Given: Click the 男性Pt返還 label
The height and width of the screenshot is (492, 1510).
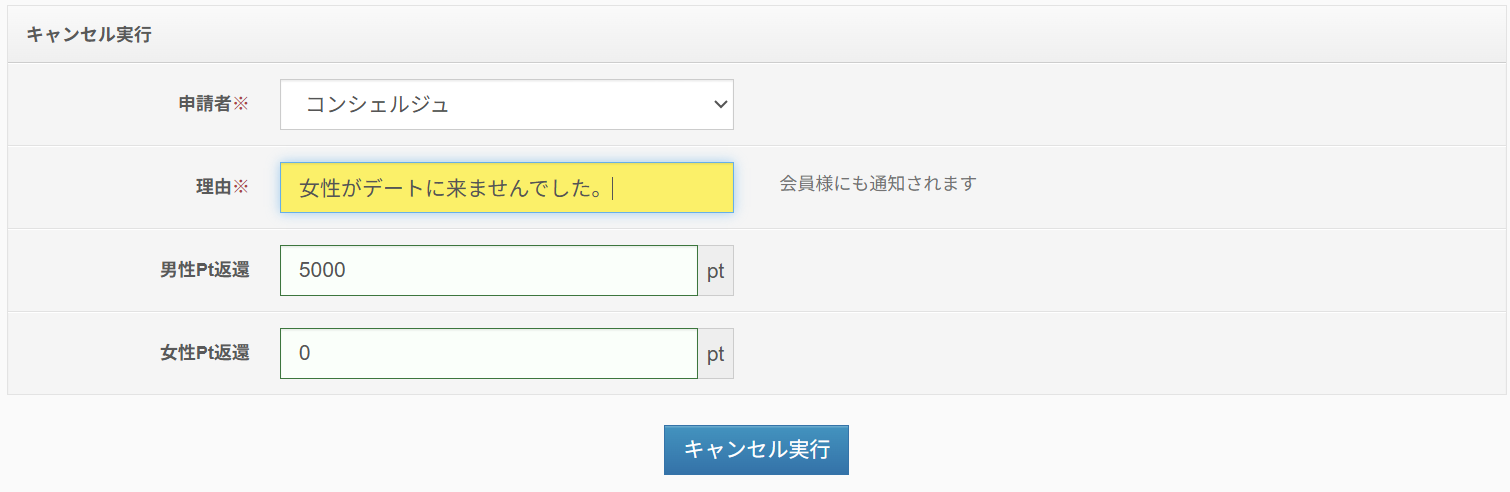Looking at the screenshot, I should pyautogui.click(x=204, y=270).
